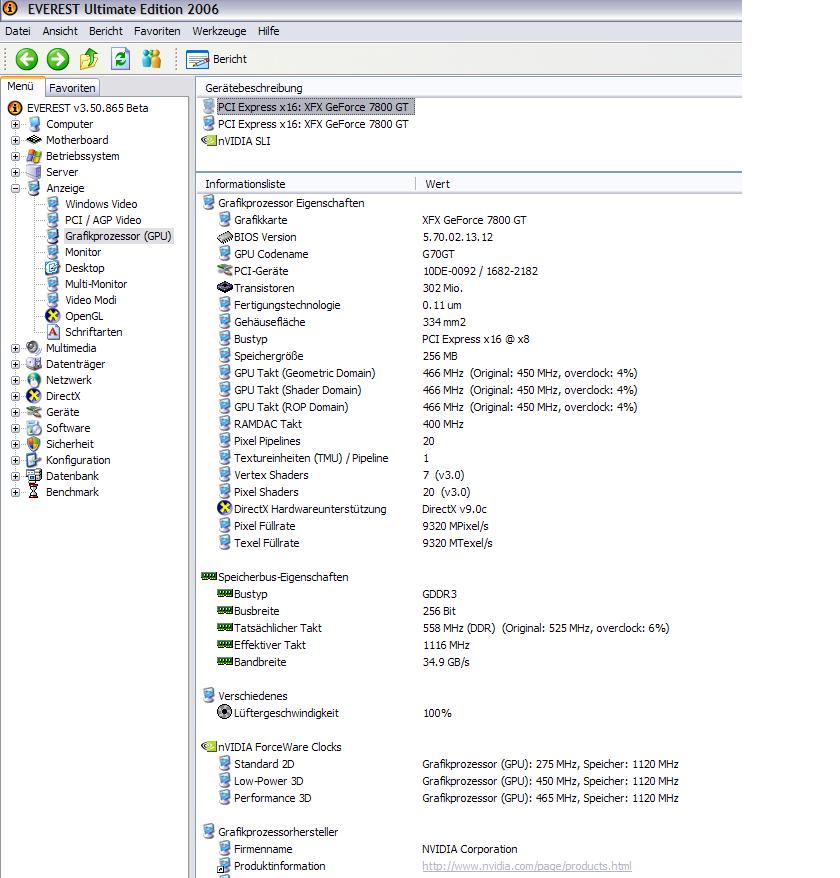
Task: Click the Speicherbus-Eigenschaften memory icon
Action: [x=209, y=576]
